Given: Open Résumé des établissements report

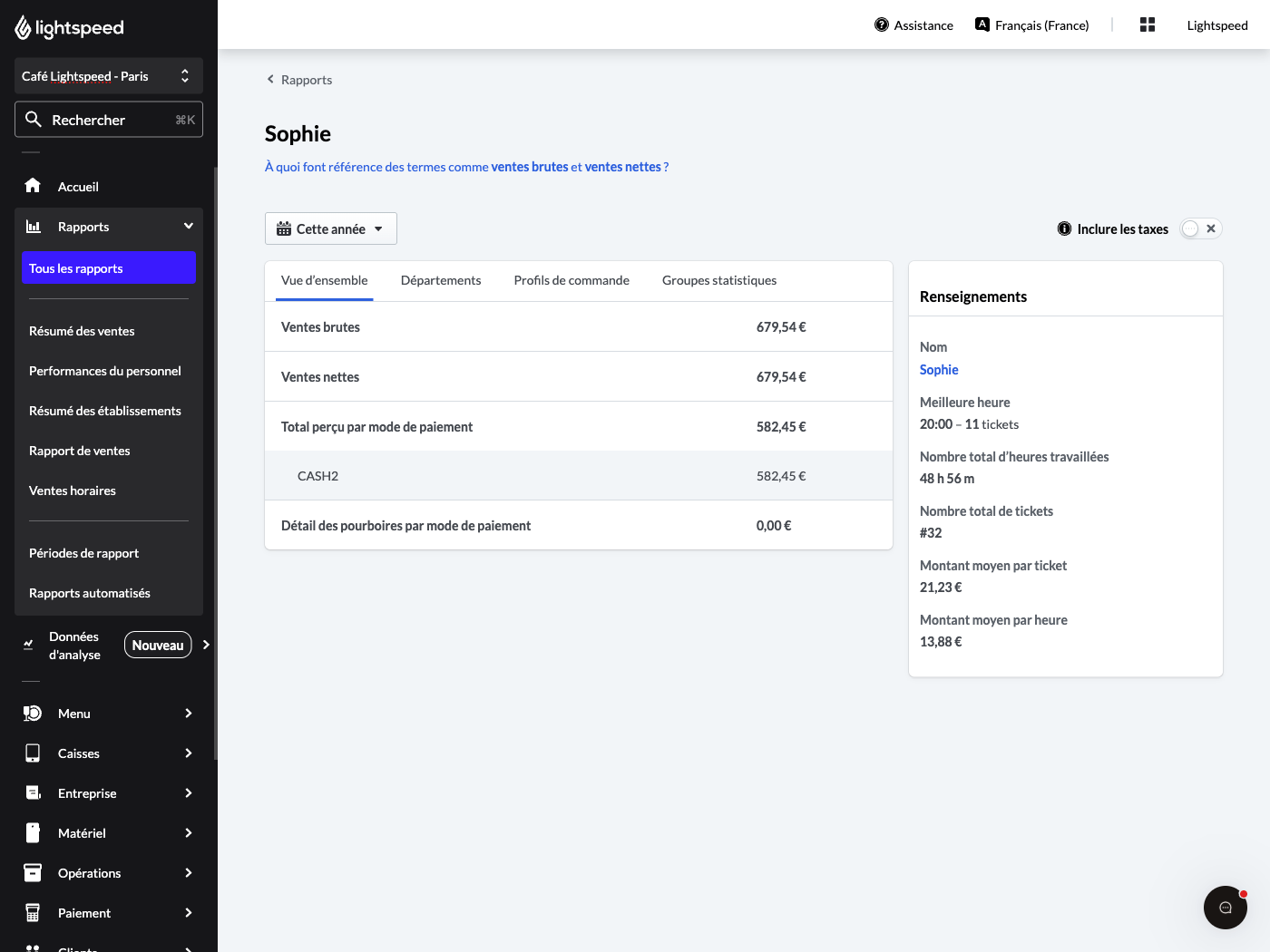Looking at the screenshot, I should click(x=105, y=411).
